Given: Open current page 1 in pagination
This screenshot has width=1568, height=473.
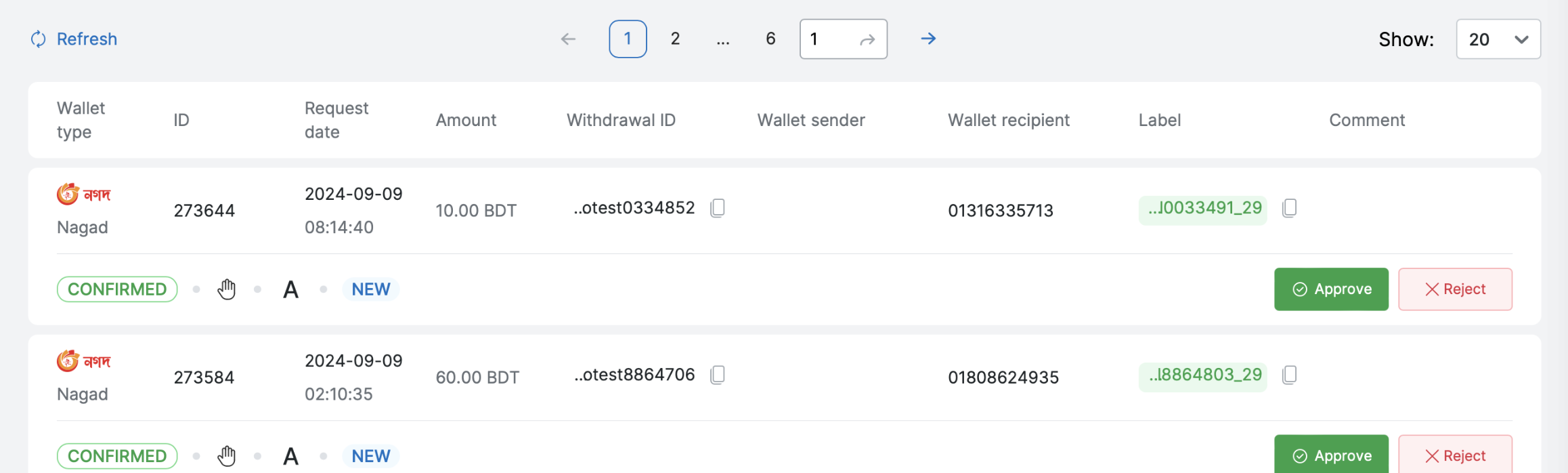Looking at the screenshot, I should 628,39.
